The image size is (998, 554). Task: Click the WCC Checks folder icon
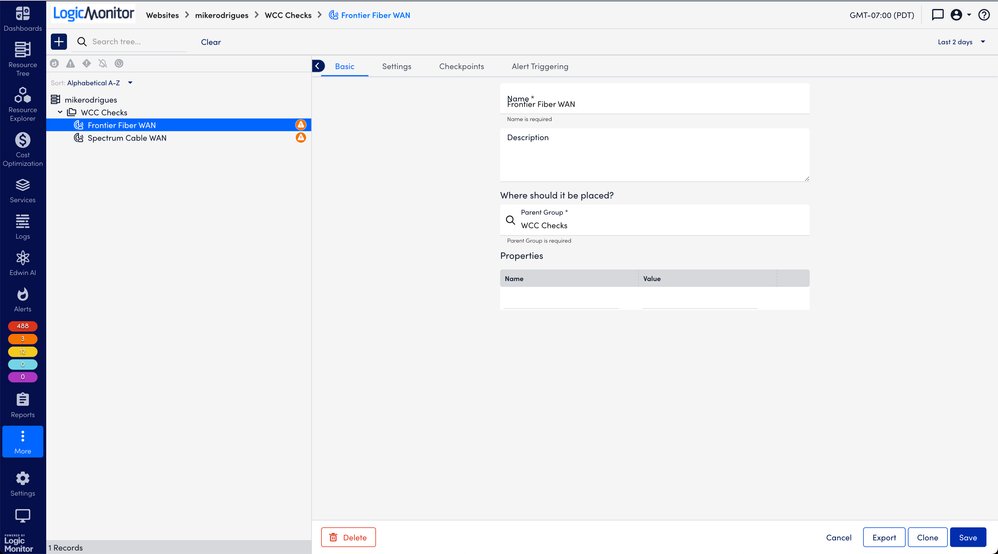[x=72, y=112]
